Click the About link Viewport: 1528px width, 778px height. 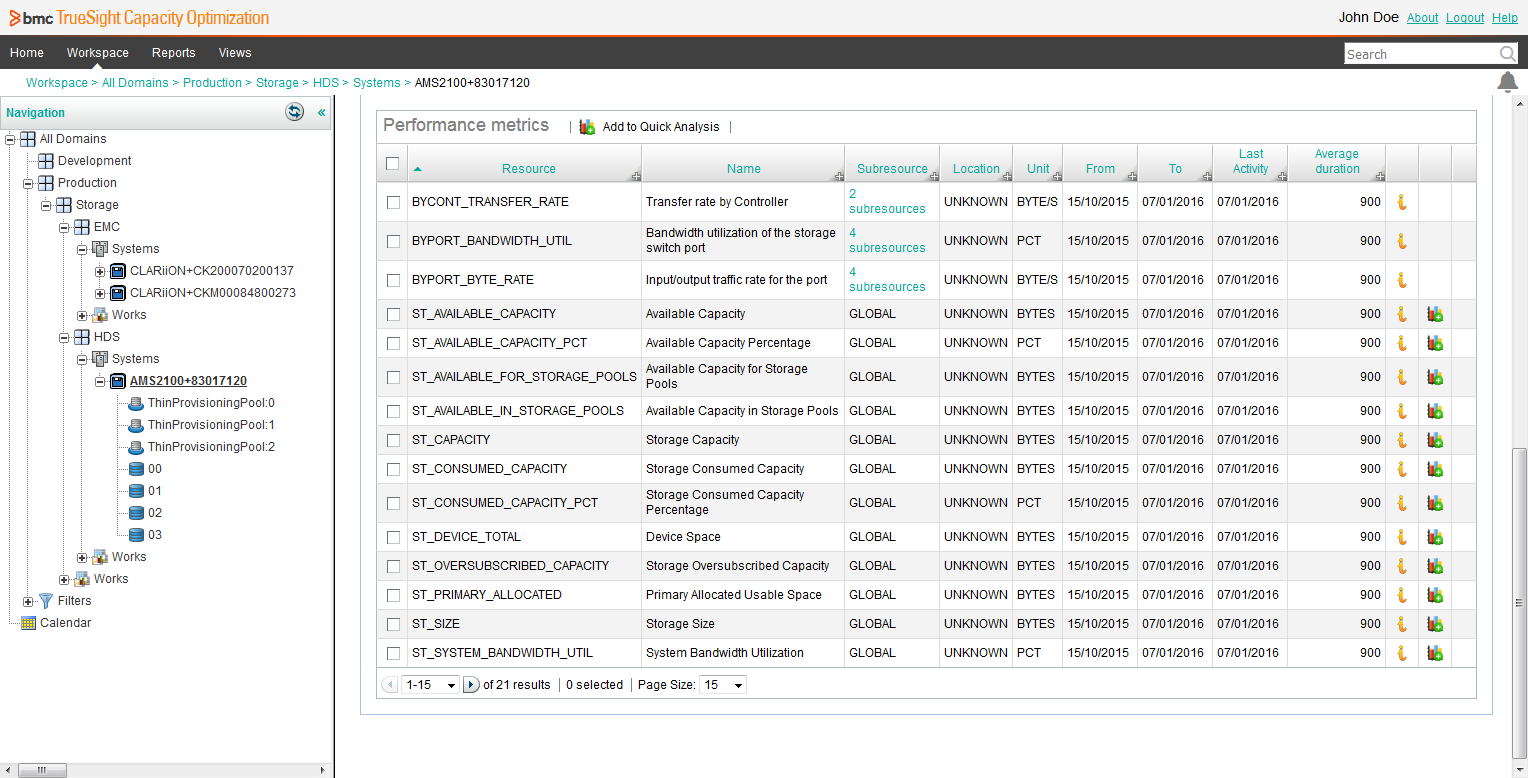point(1422,18)
